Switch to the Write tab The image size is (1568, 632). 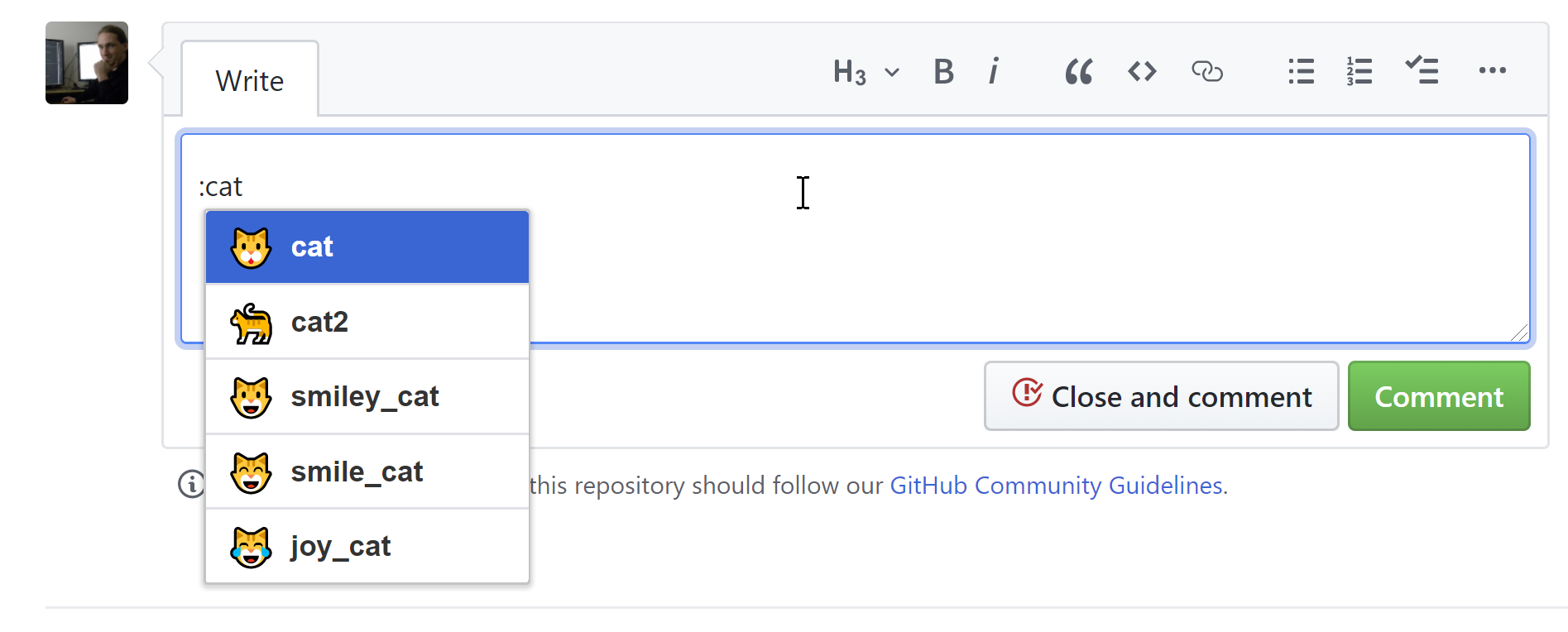click(x=249, y=80)
